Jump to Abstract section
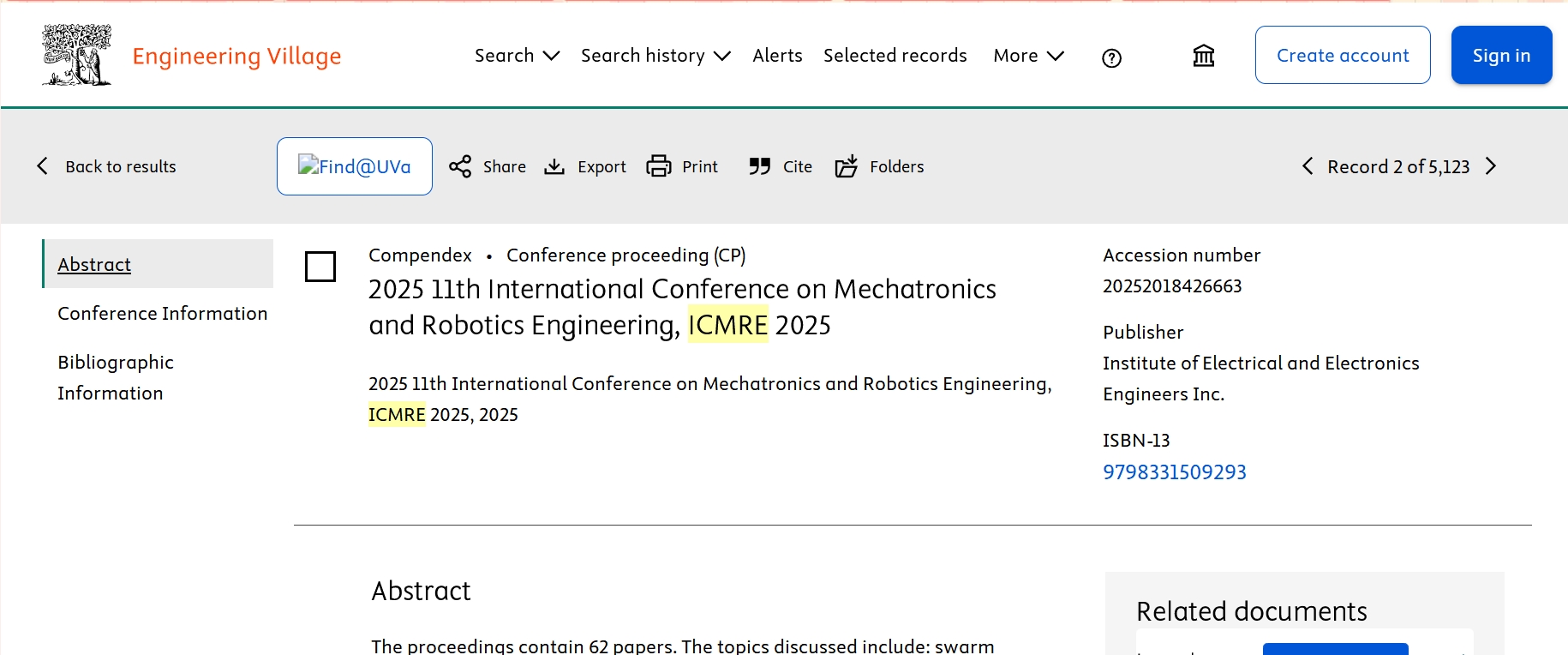Image resolution: width=1568 pixels, height=655 pixels. click(x=94, y=264)
